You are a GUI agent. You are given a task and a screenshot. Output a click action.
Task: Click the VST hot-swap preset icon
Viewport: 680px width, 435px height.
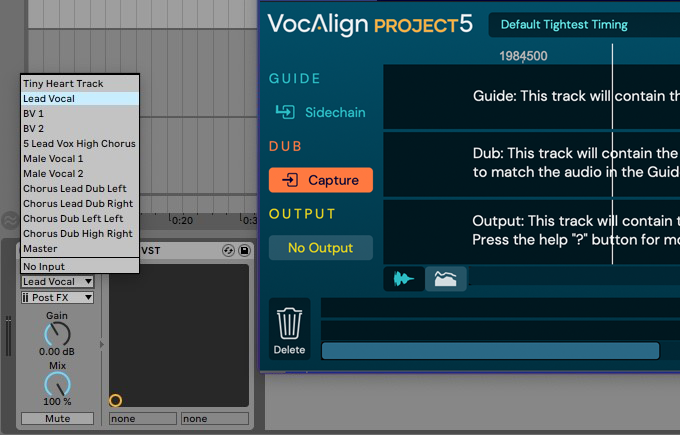[228, 250]
